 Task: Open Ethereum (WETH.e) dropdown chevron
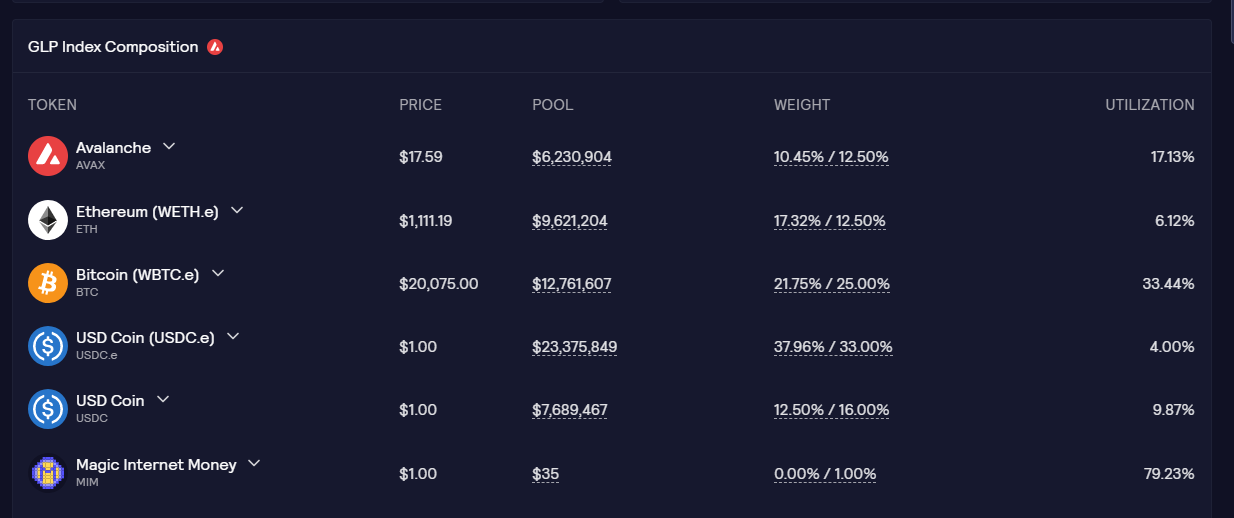(237, 210)
